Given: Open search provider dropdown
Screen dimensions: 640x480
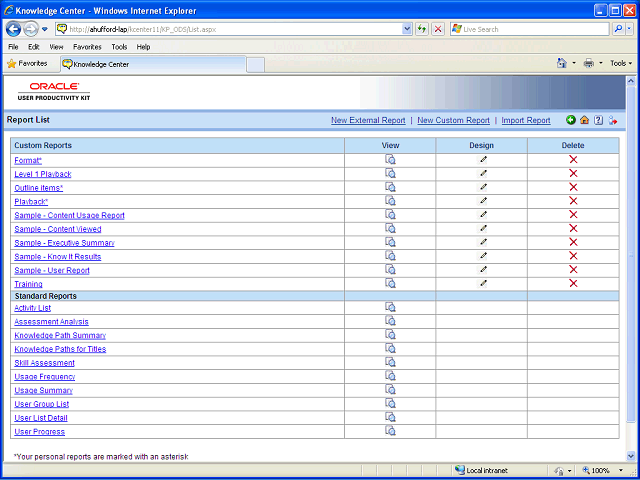Looking at the screenshot, I should [629, 29].
